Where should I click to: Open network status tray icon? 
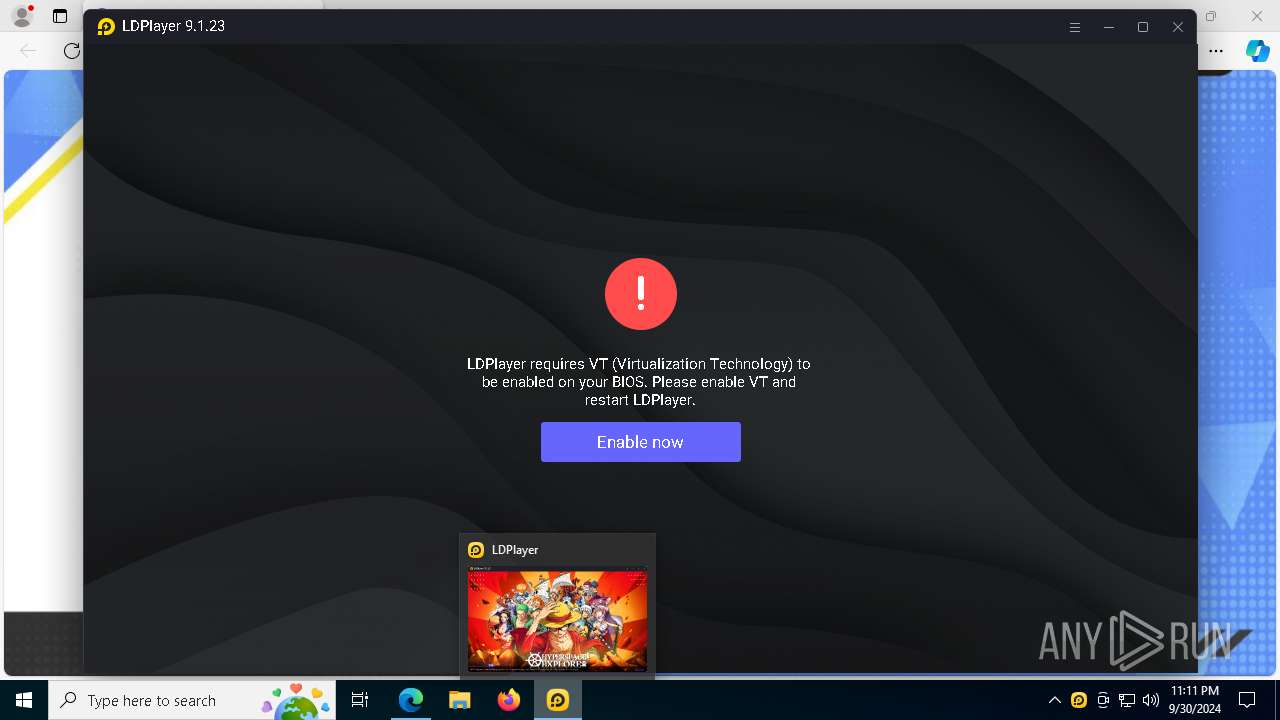tap(1127, 700)
